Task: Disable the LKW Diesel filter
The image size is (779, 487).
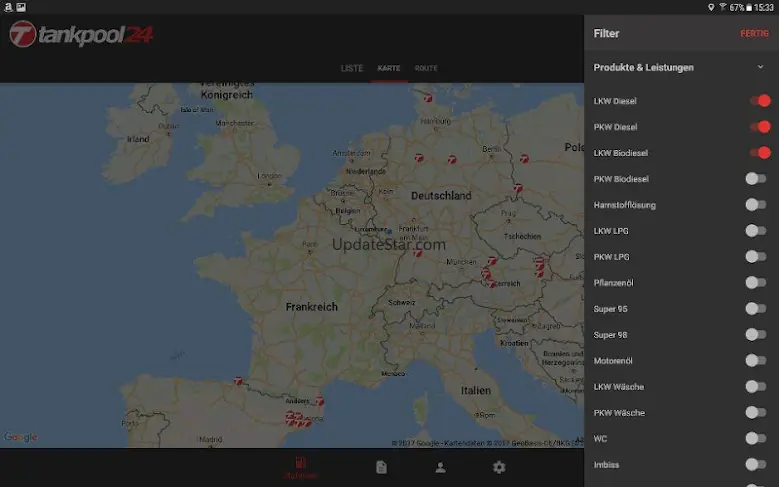Action: pos(760,101)
